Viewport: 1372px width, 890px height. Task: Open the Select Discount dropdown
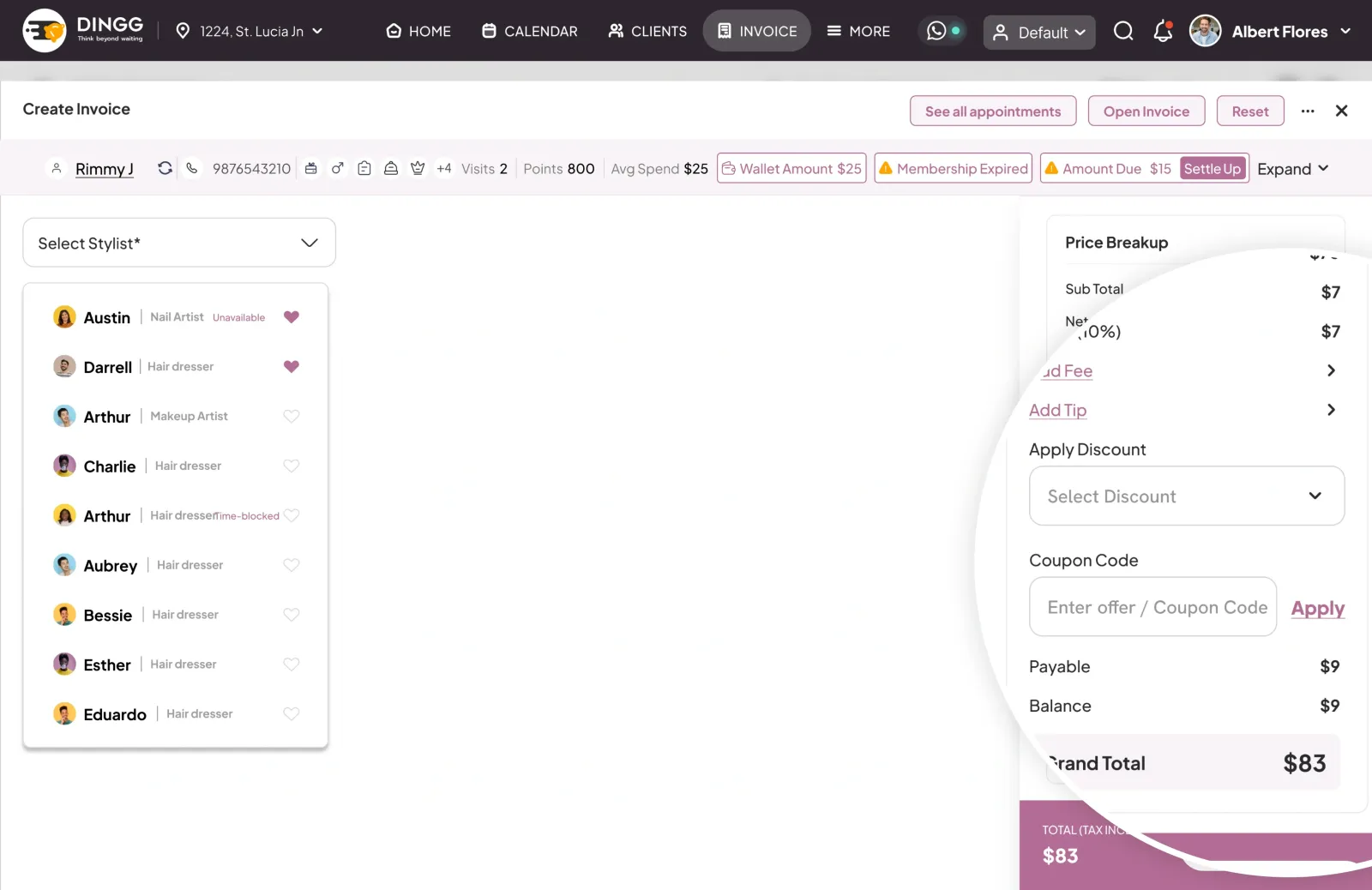(1187, 496)
